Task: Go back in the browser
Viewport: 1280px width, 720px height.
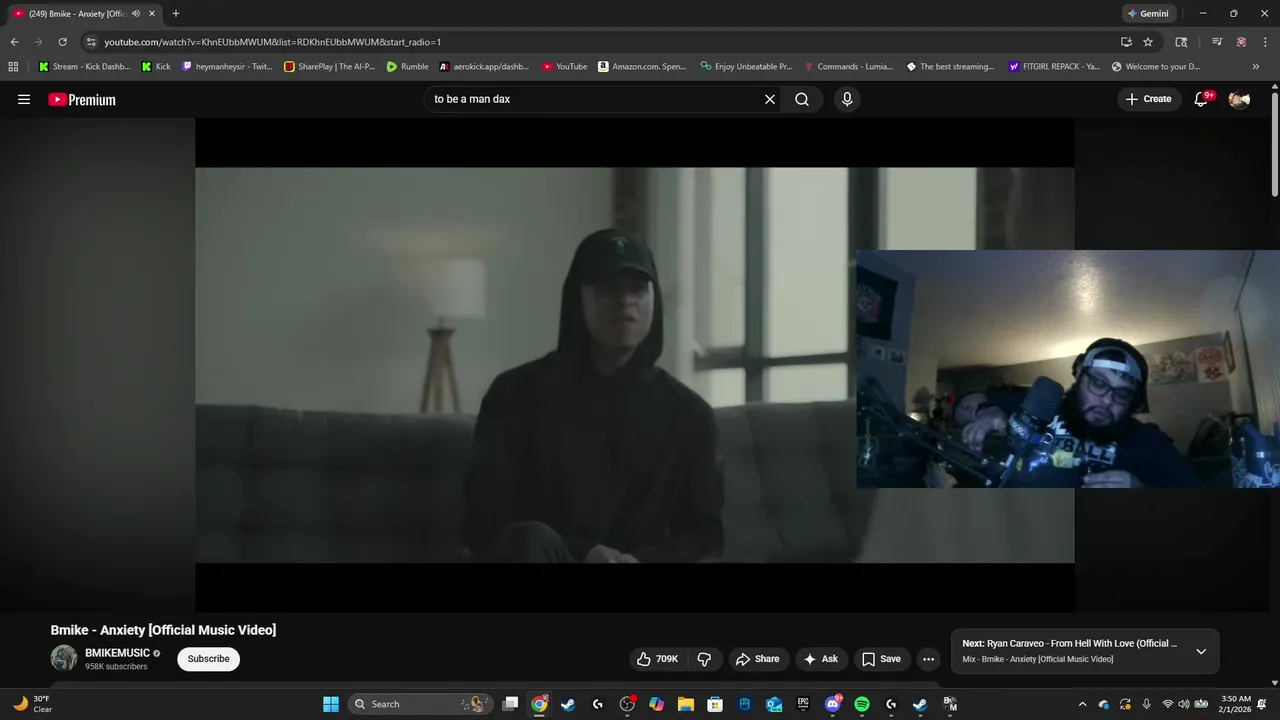Action: (14, 42)
